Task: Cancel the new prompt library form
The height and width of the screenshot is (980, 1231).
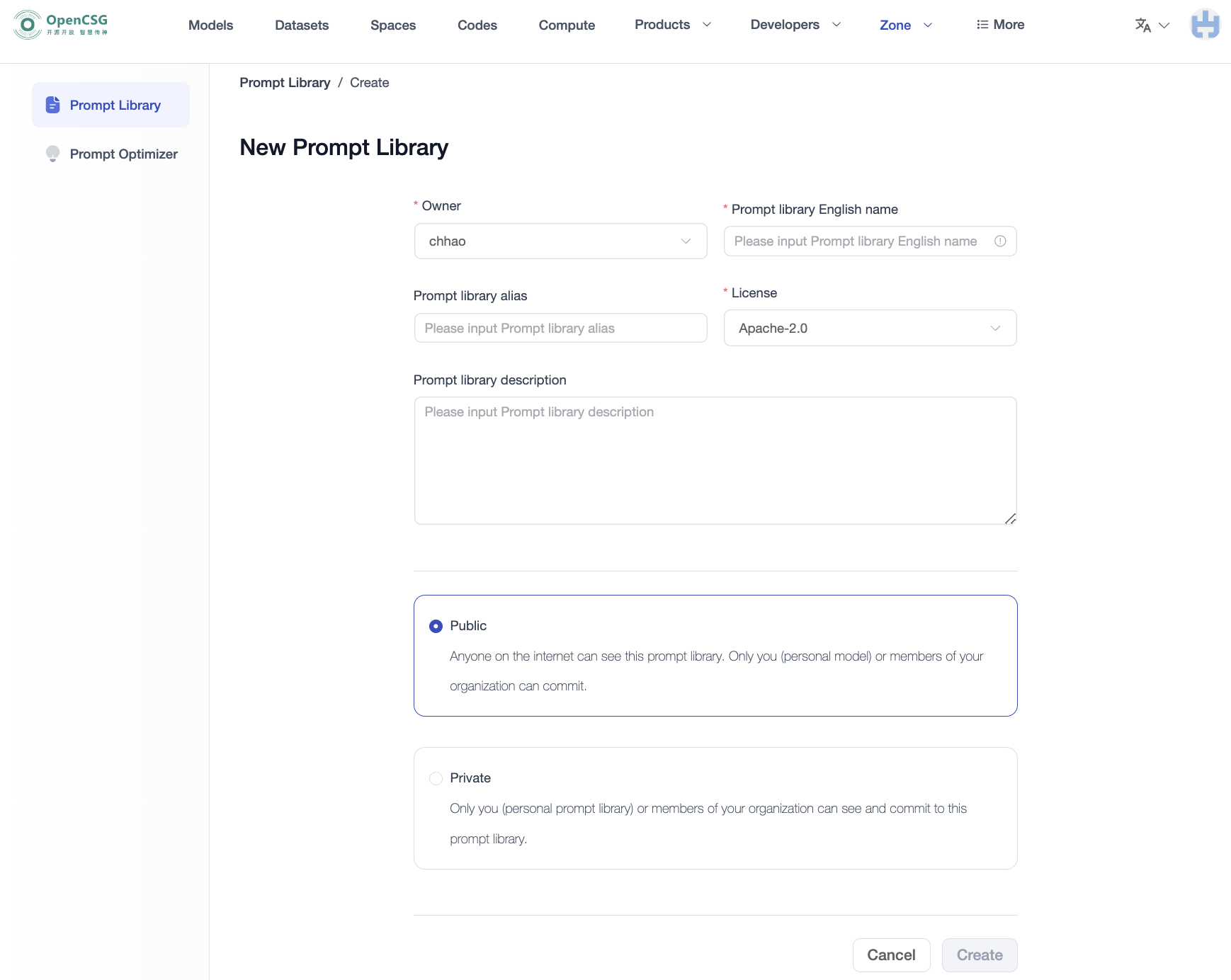Action: pyautogui.click(x=891, y=955)
